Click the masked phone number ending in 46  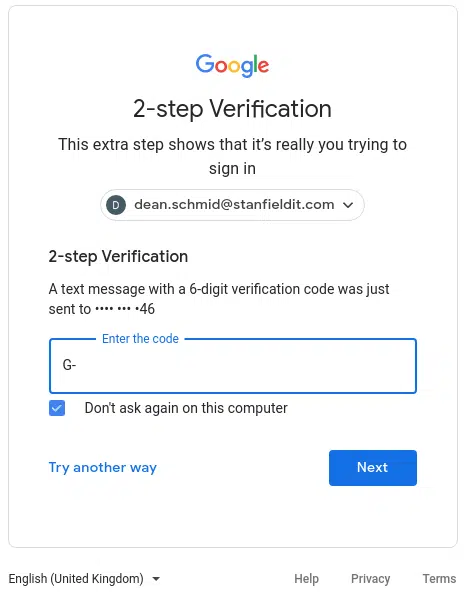point(125,309)
